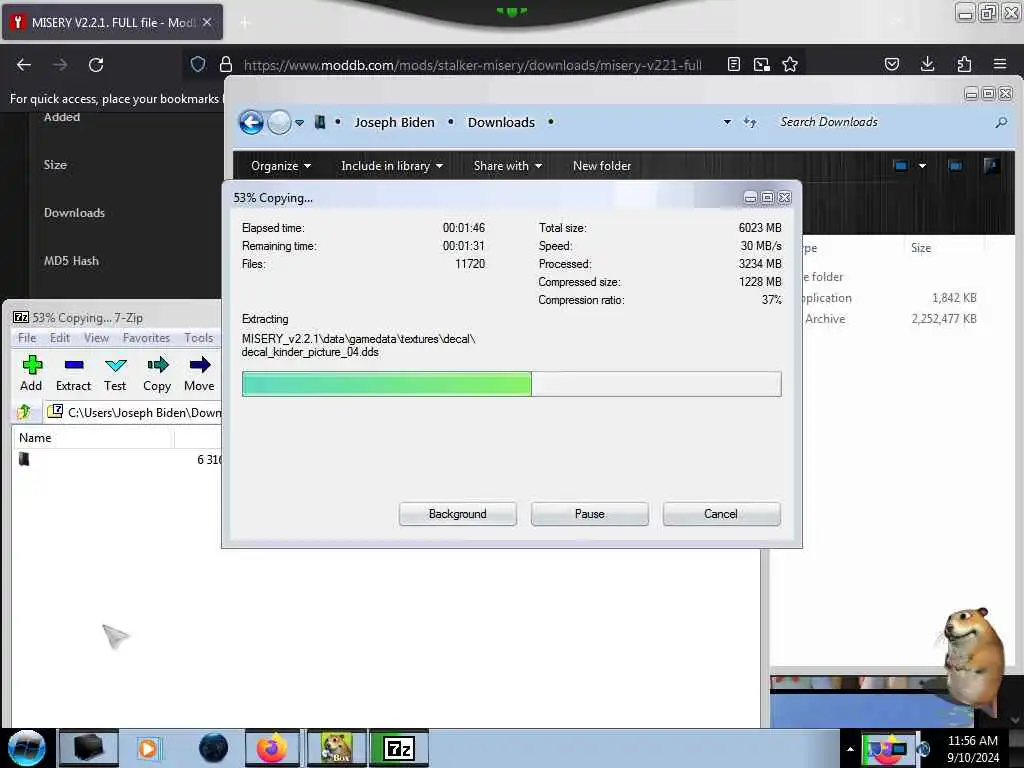
Task: Toggle Firefox reader view icon
Action: 734,64
